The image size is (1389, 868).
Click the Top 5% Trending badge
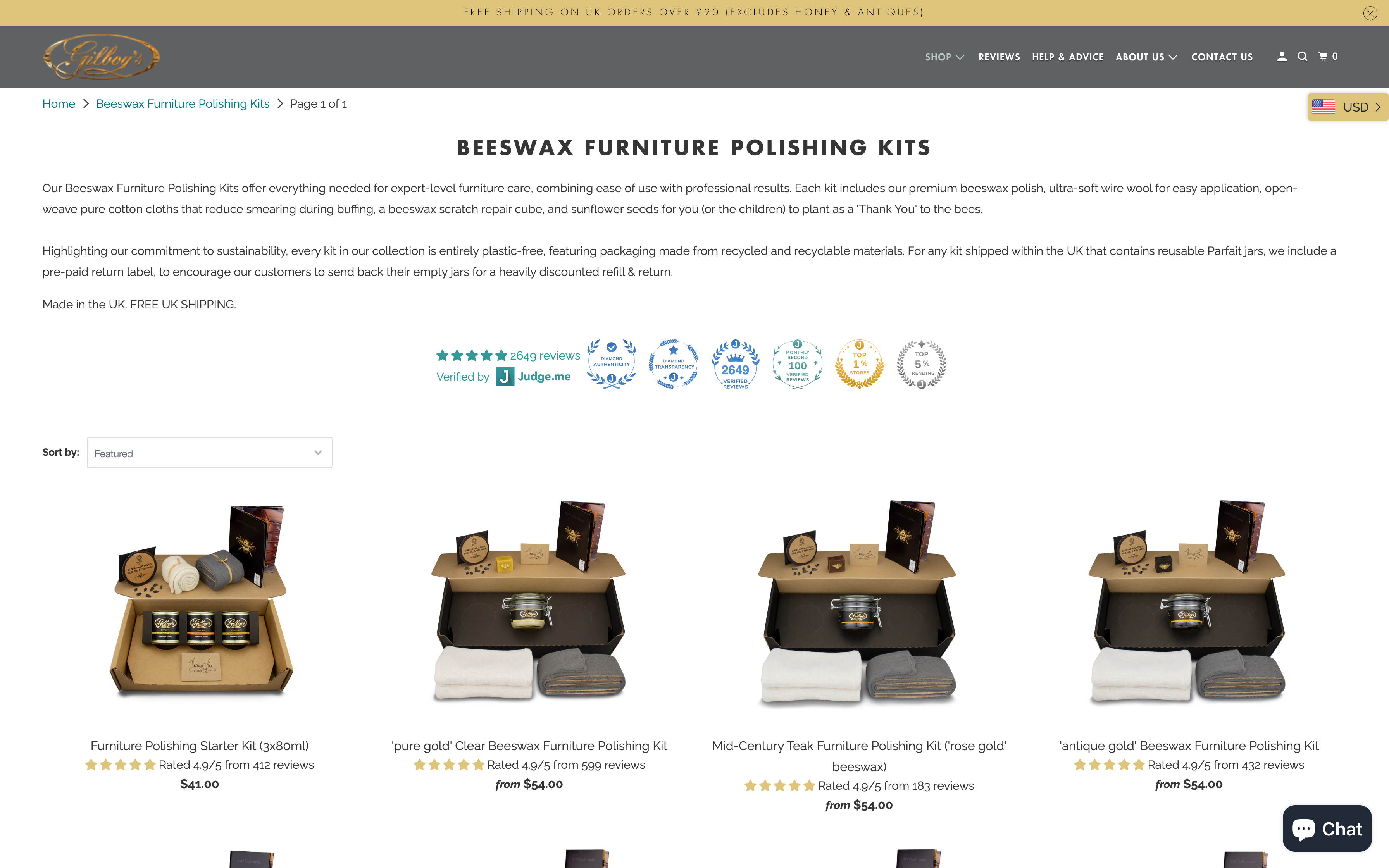tap(921, 364)
